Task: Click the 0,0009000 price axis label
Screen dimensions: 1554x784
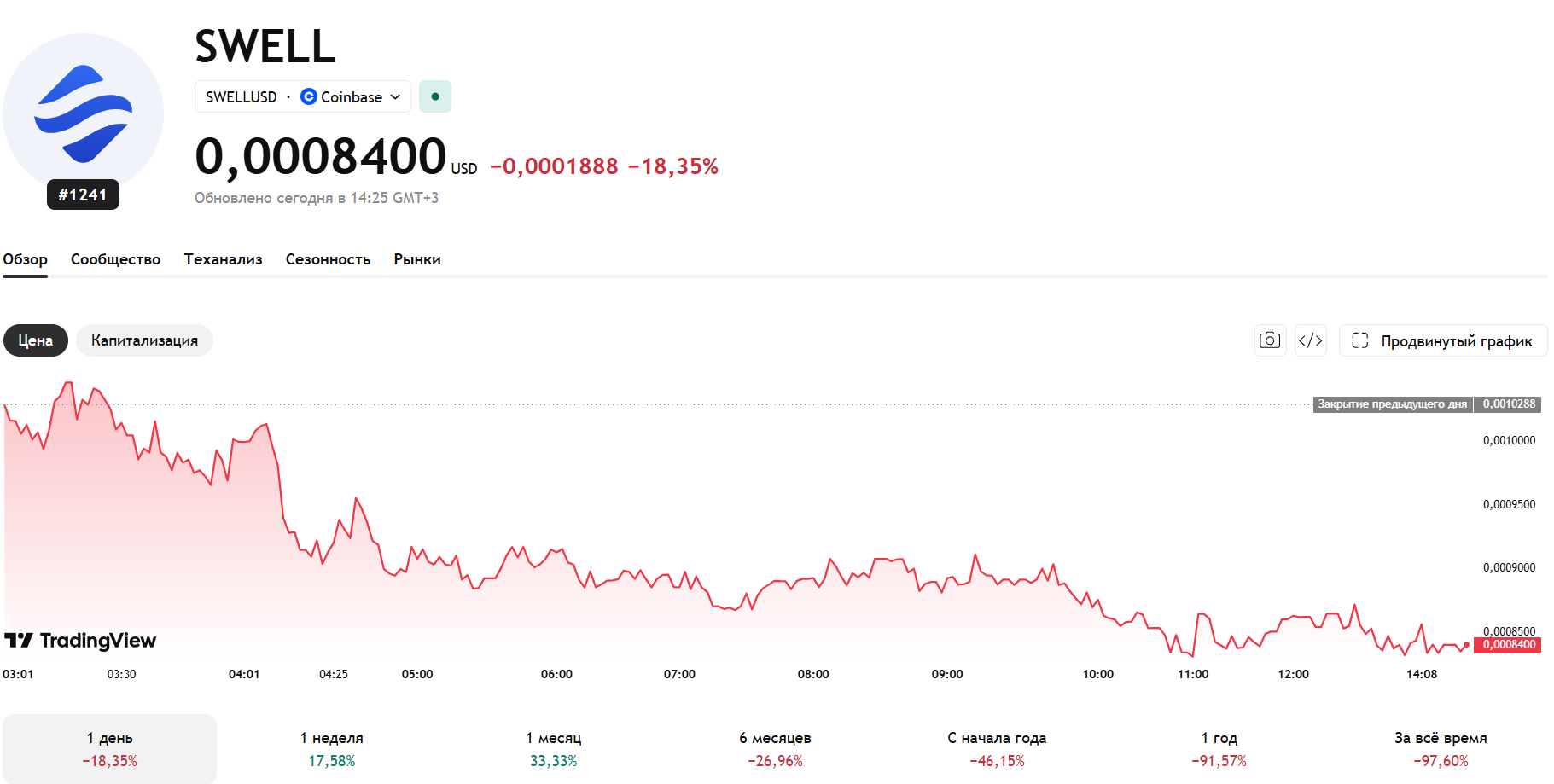Action: (1509, 568)
